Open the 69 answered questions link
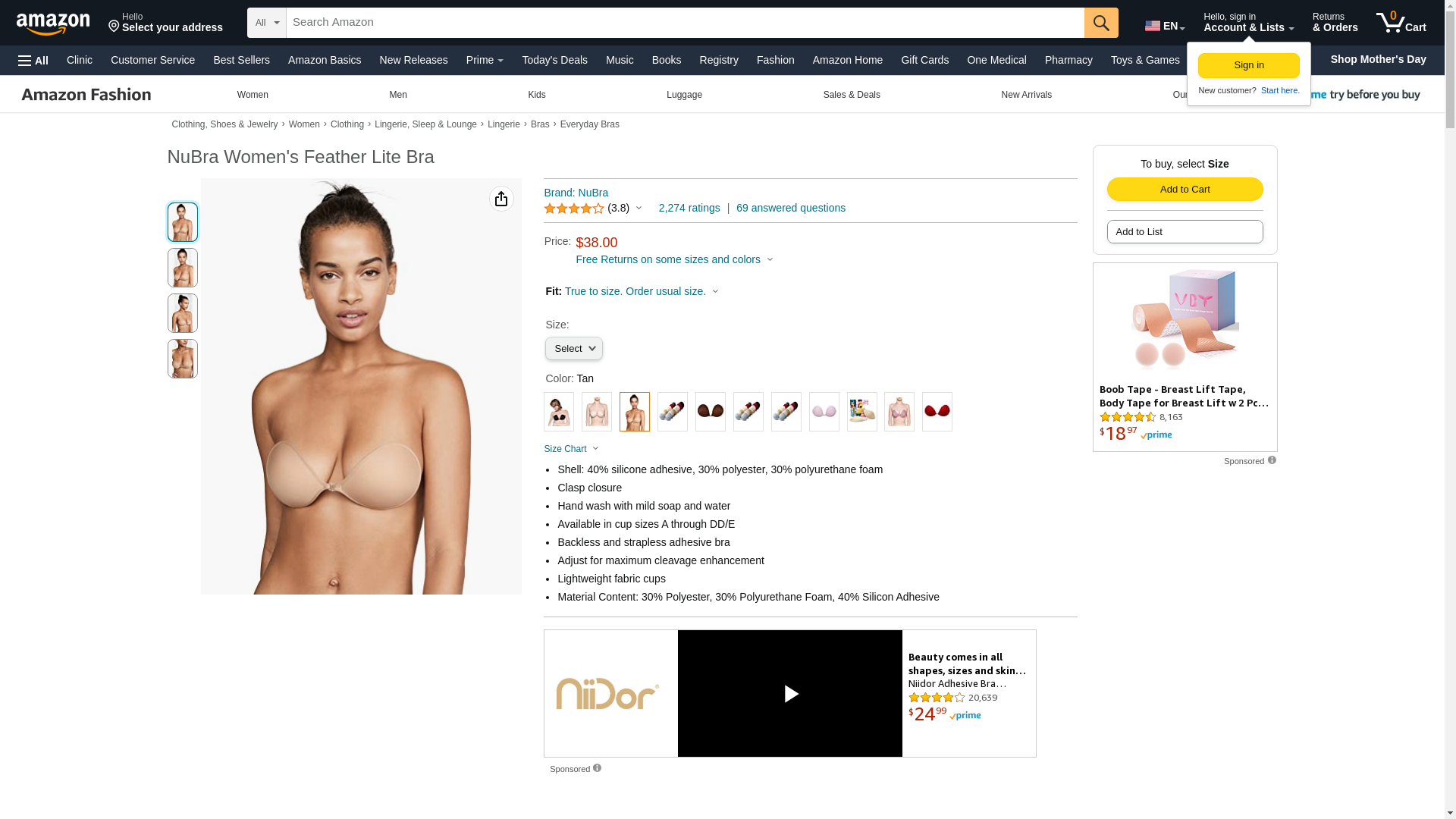The image size is (1456, 819). pos(790,208)
